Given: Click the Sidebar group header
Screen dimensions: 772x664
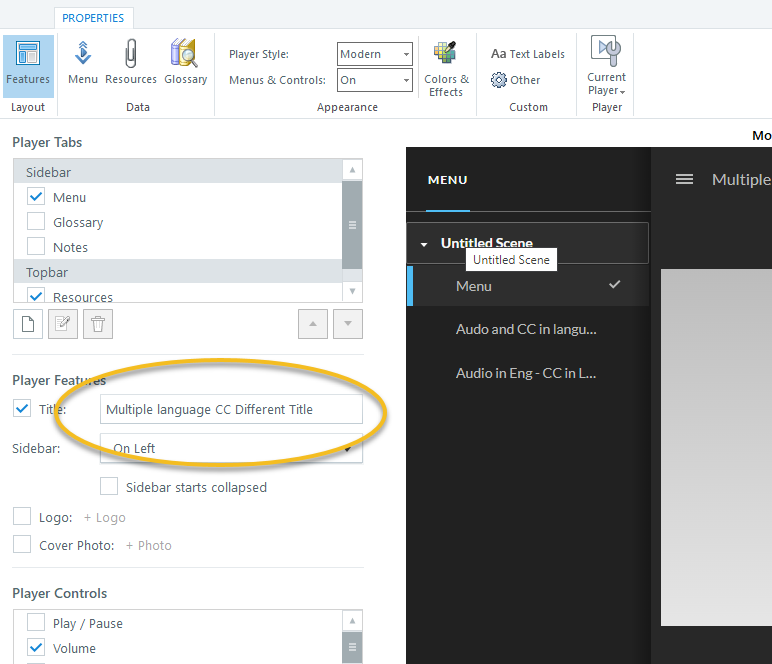Looking at the screenshot, I should coord(178,172).
